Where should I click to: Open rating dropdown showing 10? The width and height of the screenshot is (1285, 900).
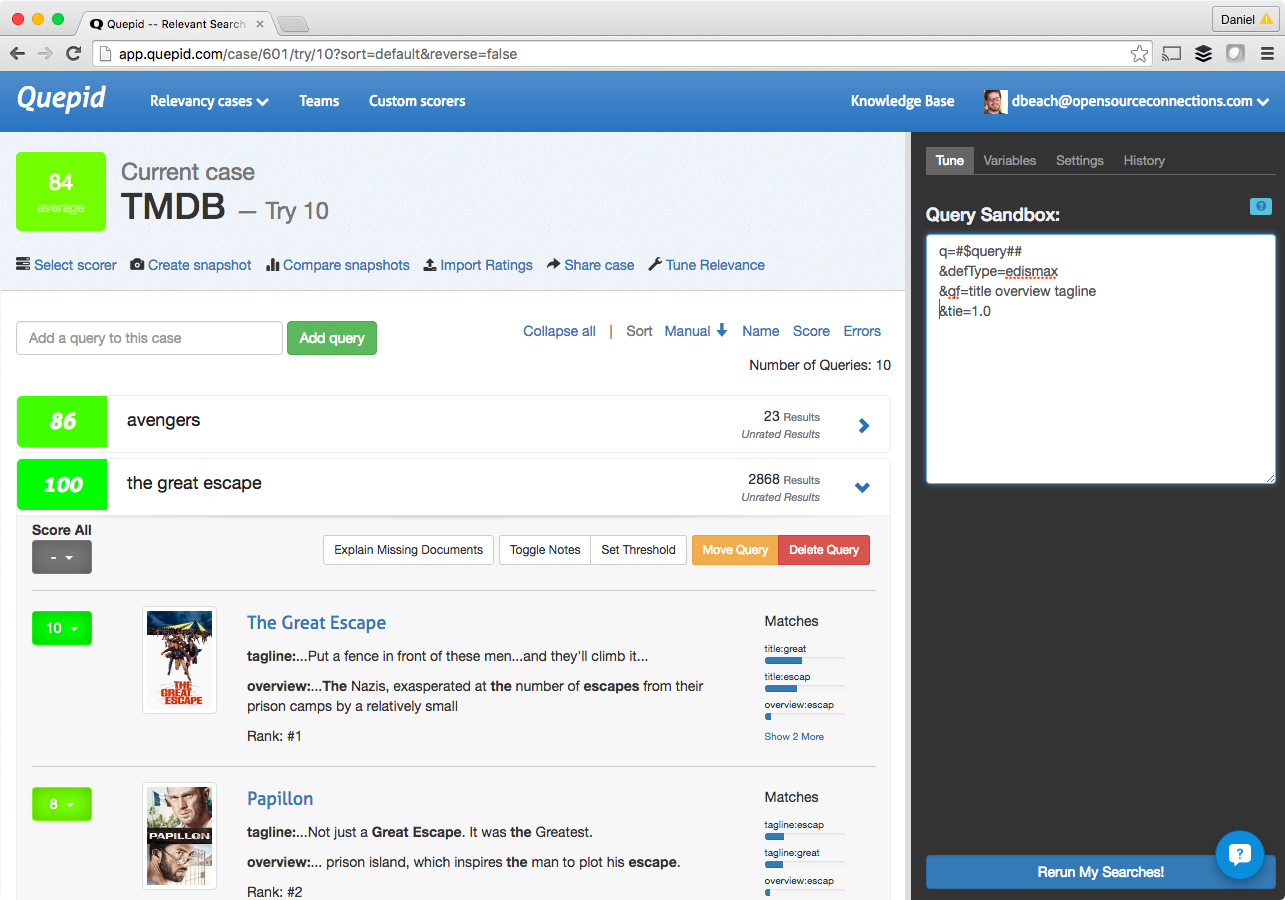tap(62, 628)
